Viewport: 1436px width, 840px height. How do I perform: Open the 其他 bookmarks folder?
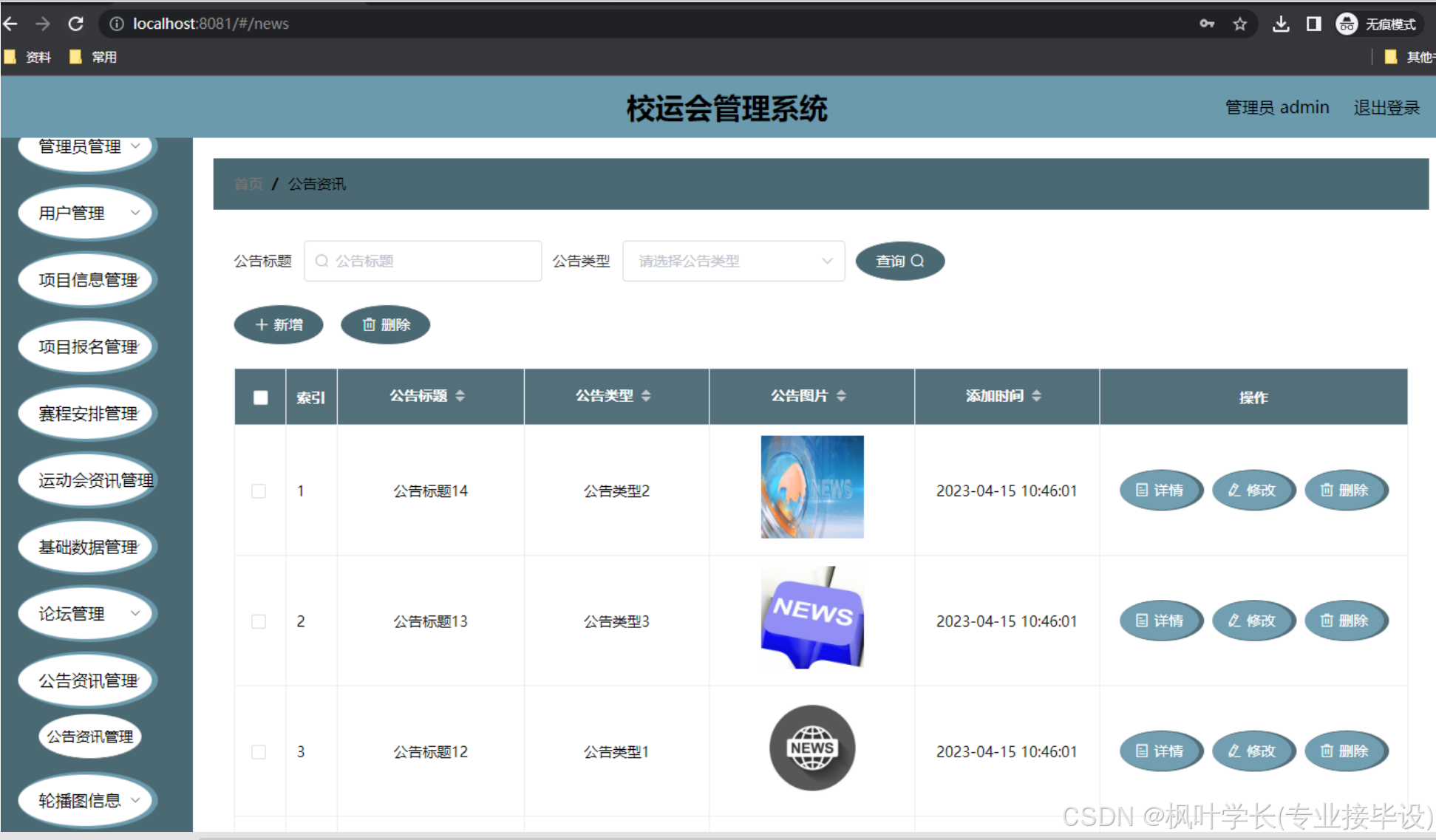pos(1409,57)
